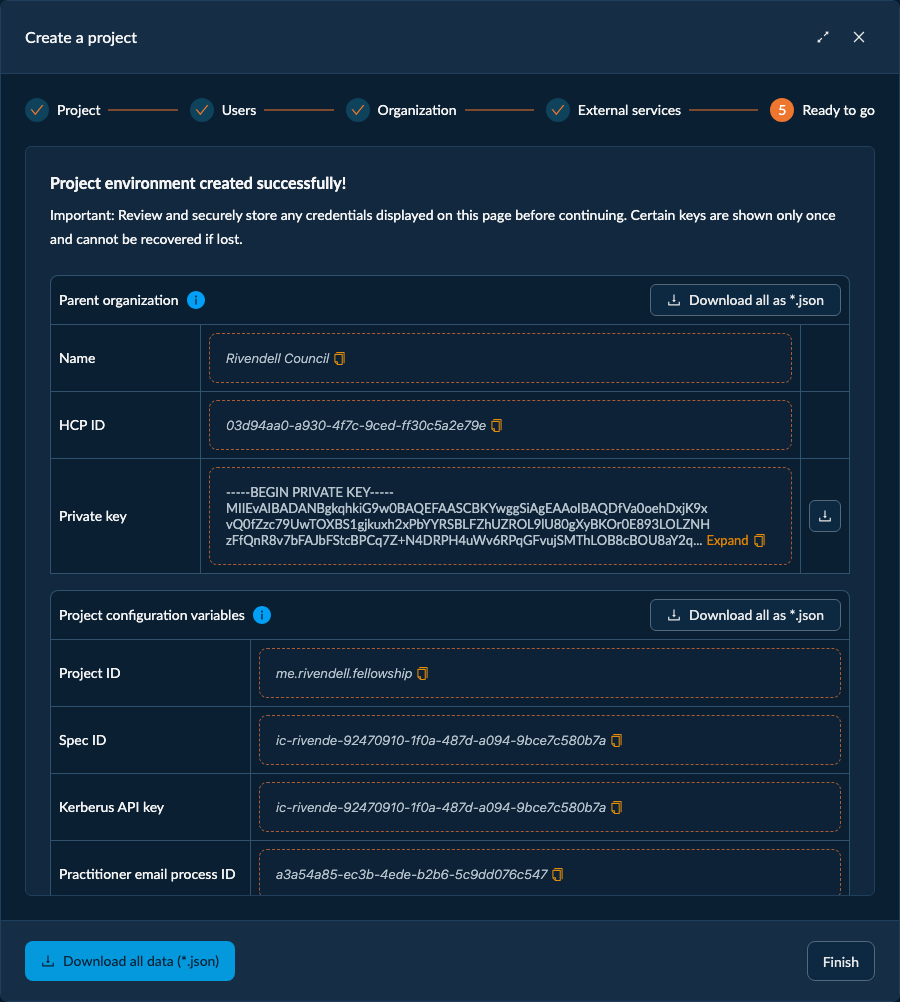900x1002 pixels.
Task: Finish the project creation wizard
Action: coord(841,961)
